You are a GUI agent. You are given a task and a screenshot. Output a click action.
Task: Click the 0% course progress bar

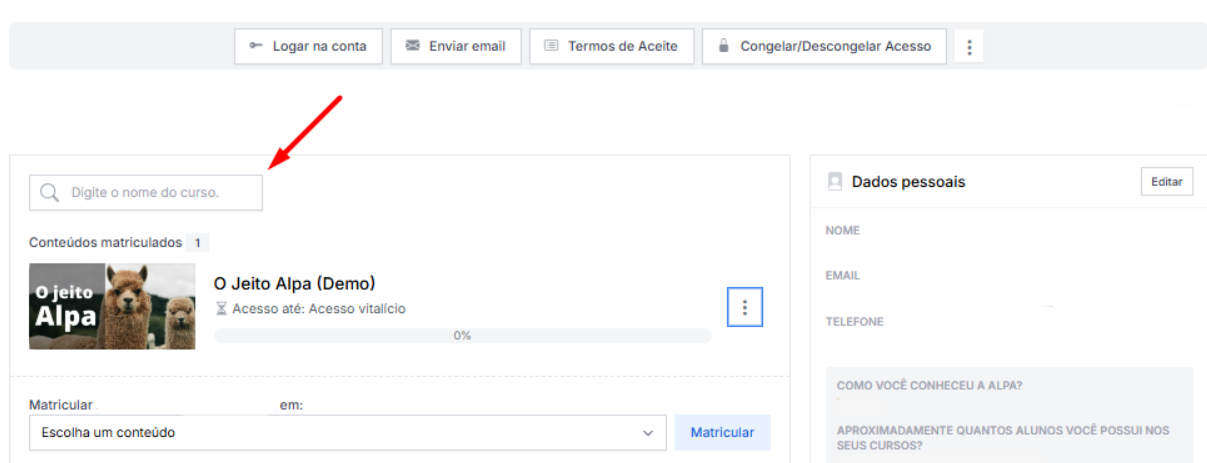(x=462, y=336)
